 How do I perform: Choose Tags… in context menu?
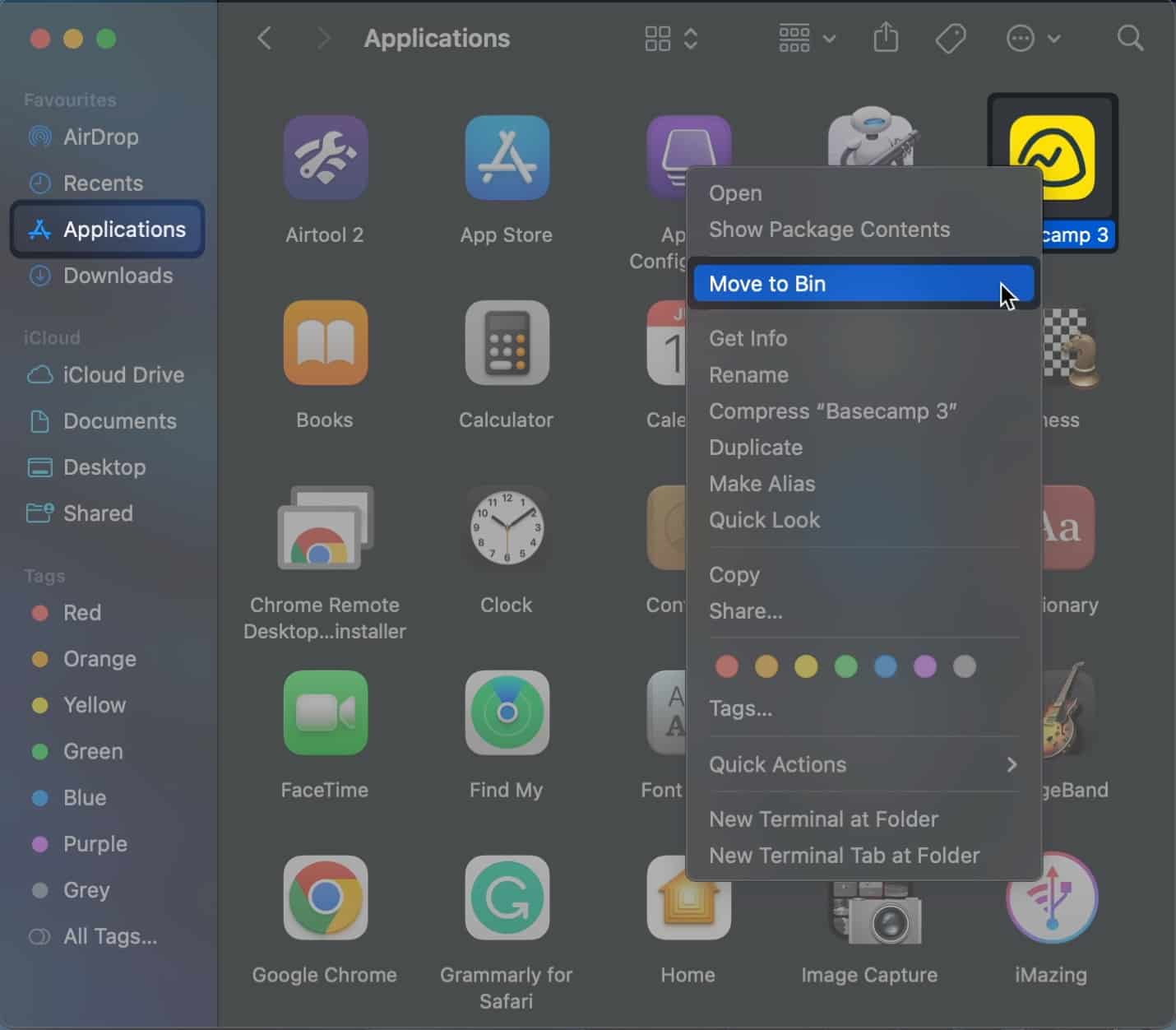pos(863,708)
